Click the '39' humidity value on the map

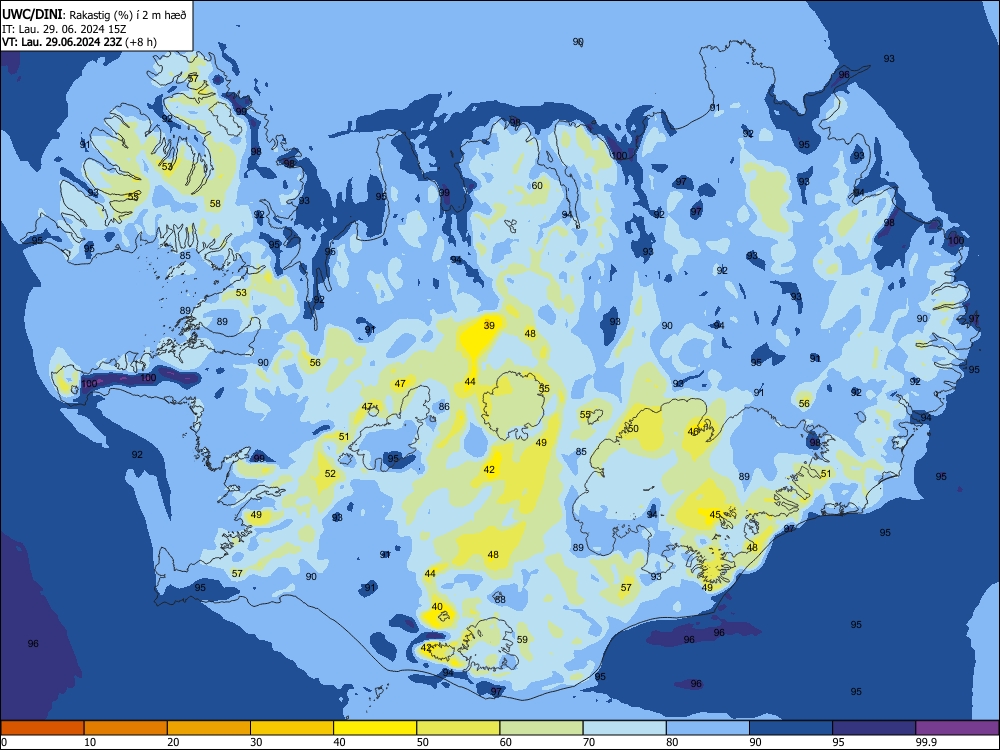[489, 325]
